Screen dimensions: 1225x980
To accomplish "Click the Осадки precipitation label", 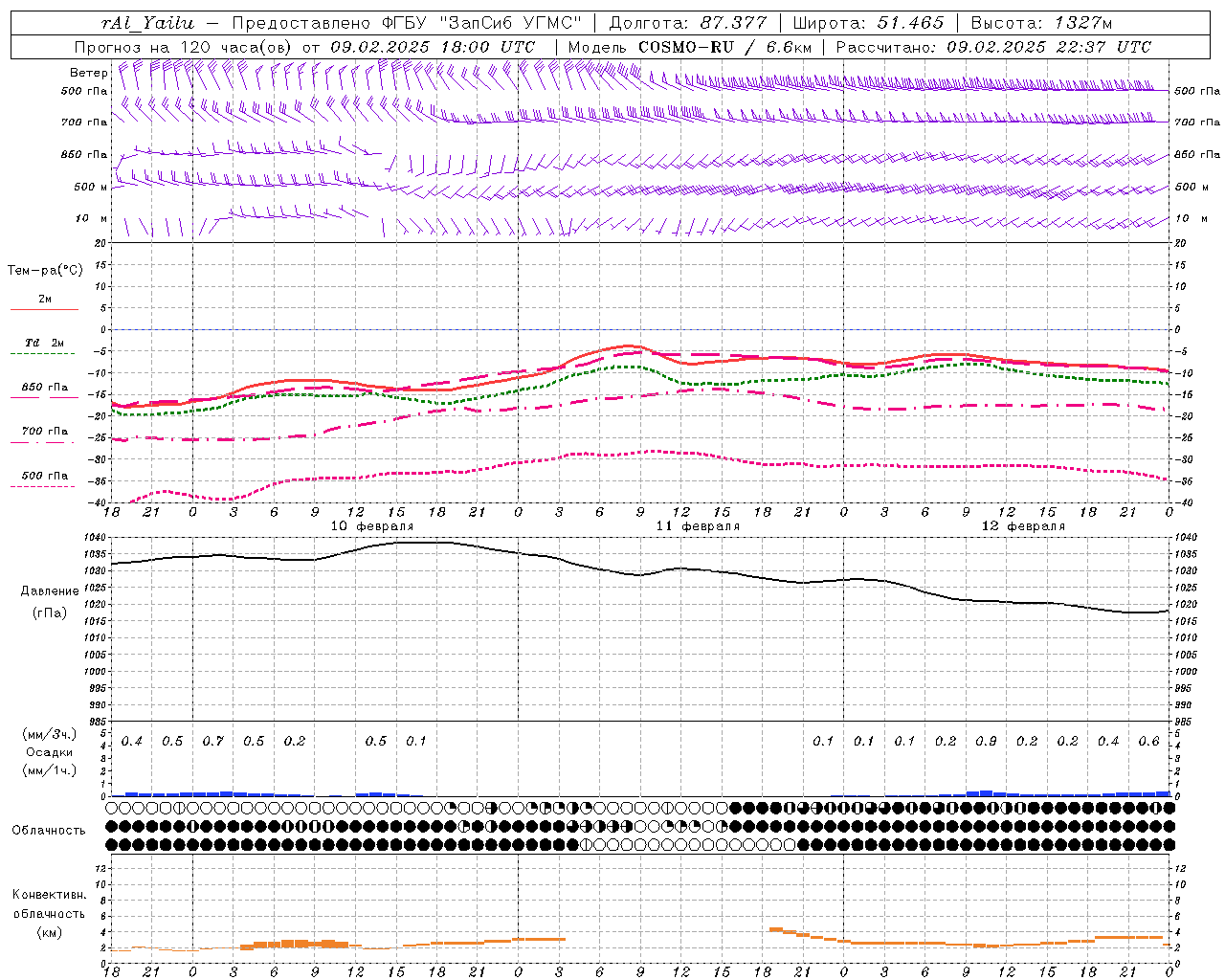I will (x=49, y=752).
